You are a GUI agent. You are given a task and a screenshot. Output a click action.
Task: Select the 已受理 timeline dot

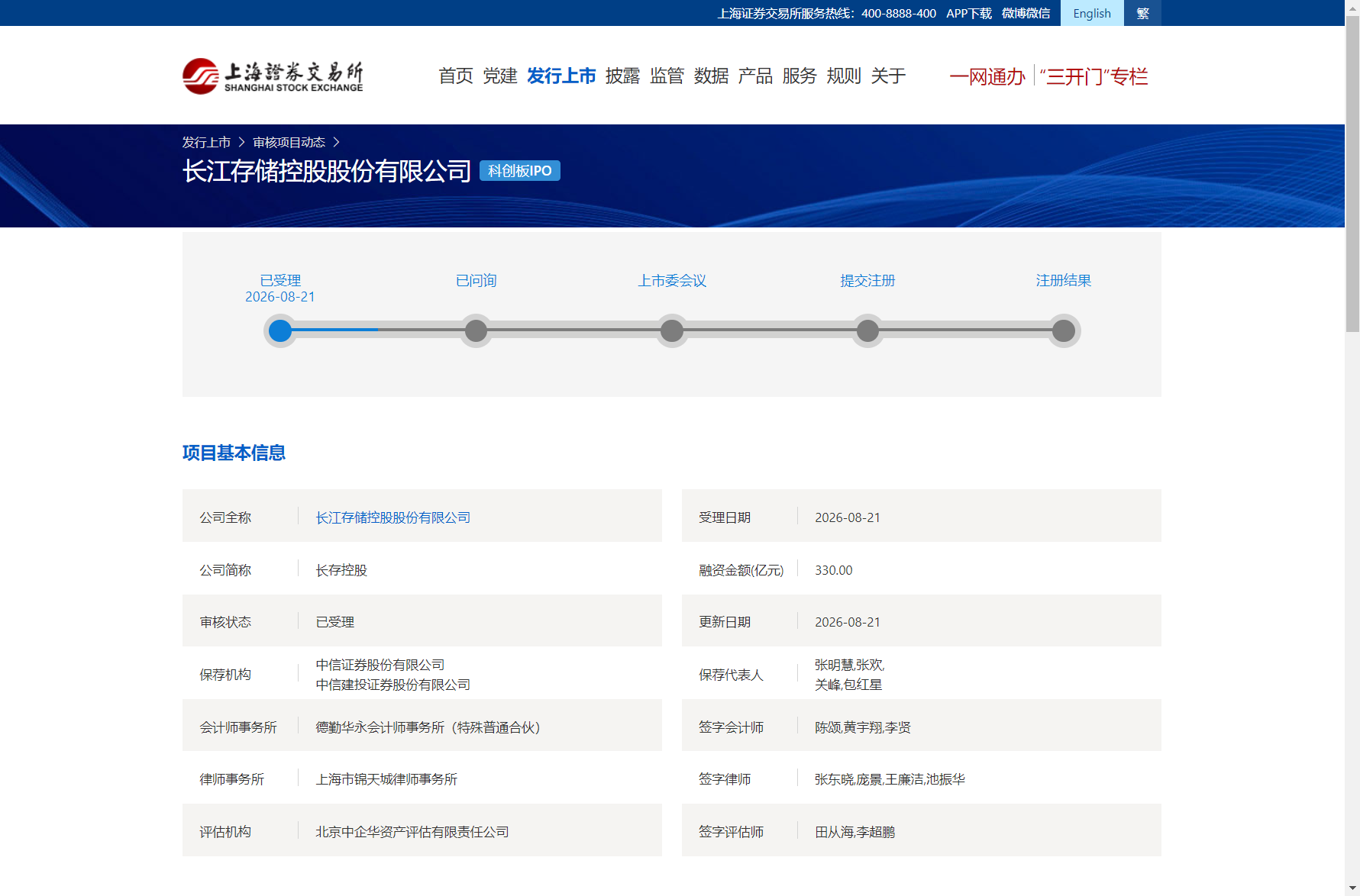coord(280,331)
